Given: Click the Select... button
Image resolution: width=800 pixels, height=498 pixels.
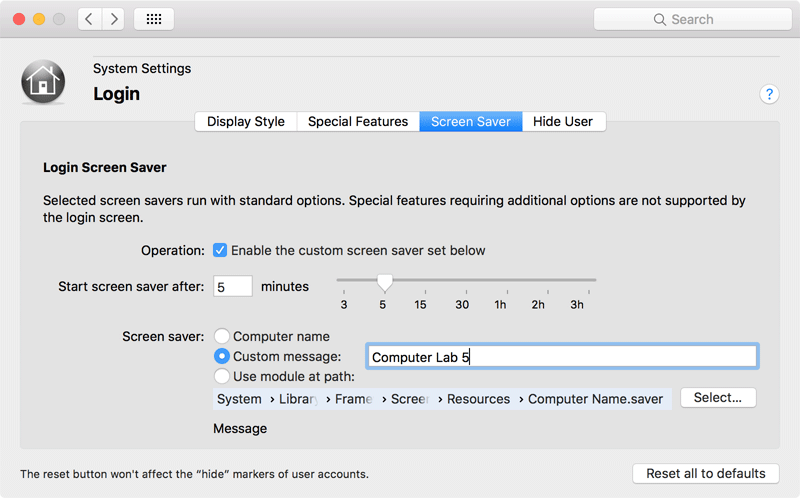Looking at the screenshot, I should click(718, 397).
